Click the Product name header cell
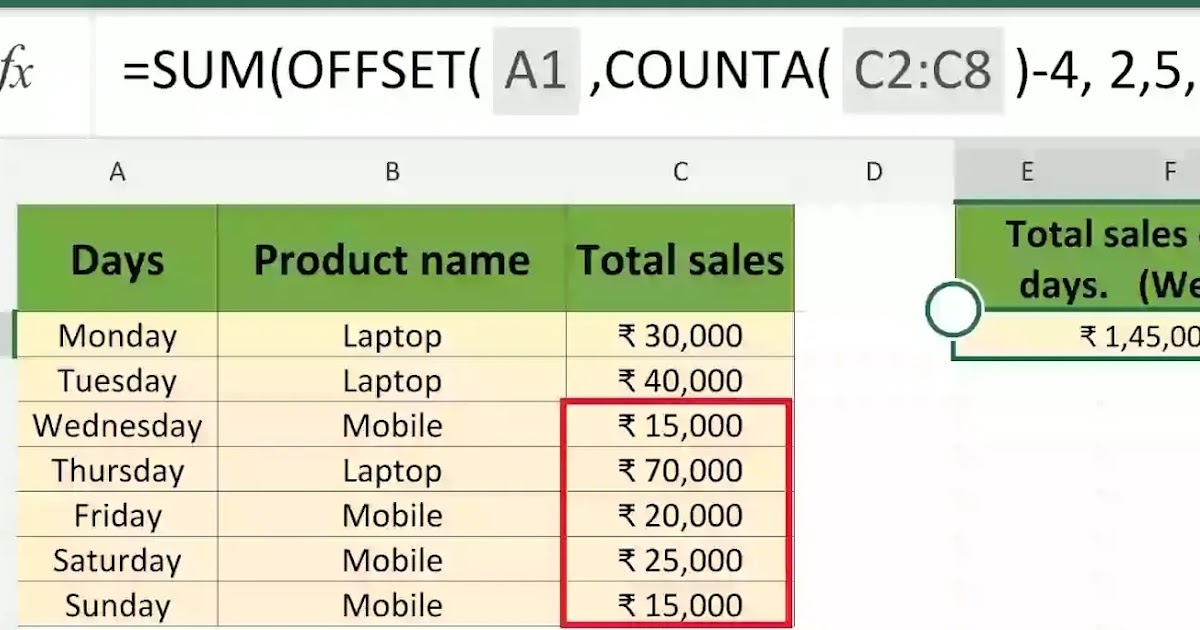Screen dimensions: 1200x630 (391, 258)
